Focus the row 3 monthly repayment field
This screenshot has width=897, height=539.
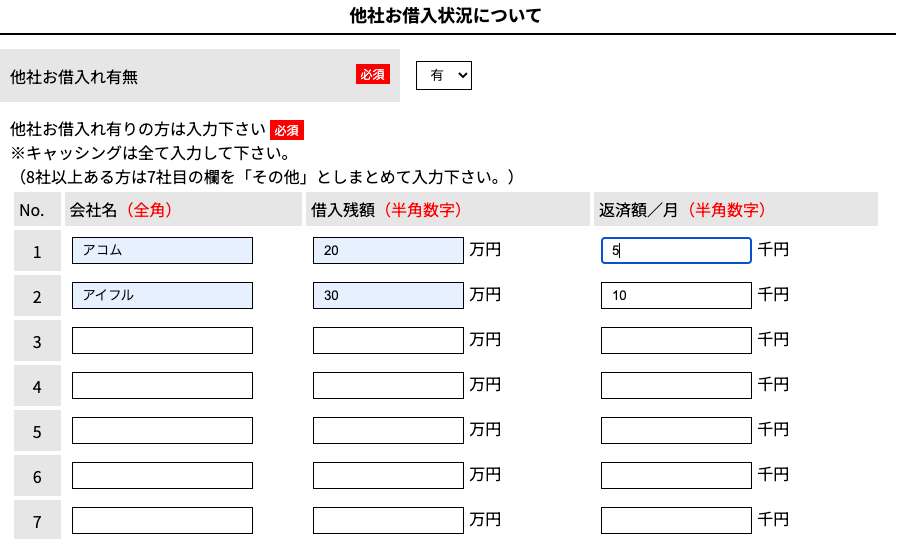pyautogui.click(x=675, y=340)
